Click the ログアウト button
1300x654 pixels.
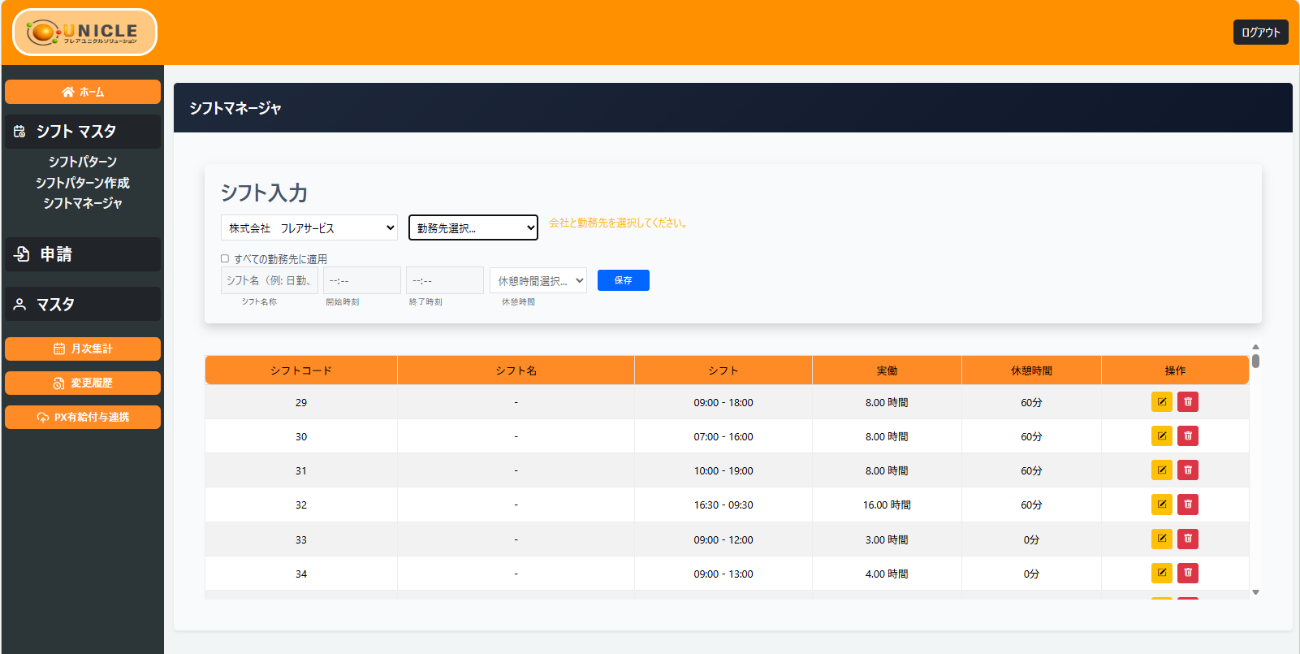1260,32
